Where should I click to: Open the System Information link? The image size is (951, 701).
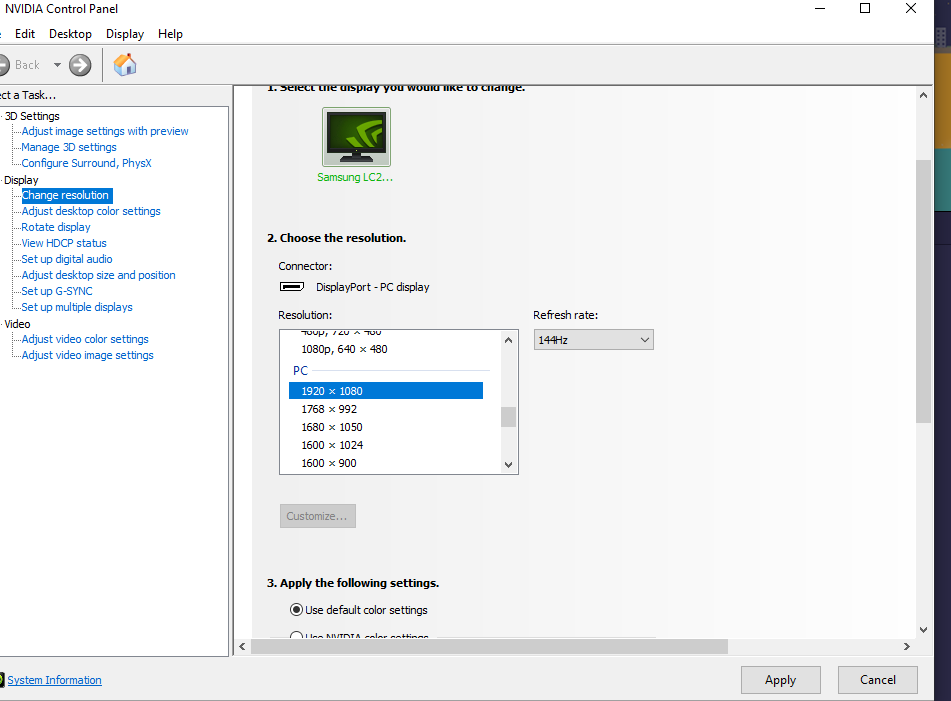click(x=55, y=680)
